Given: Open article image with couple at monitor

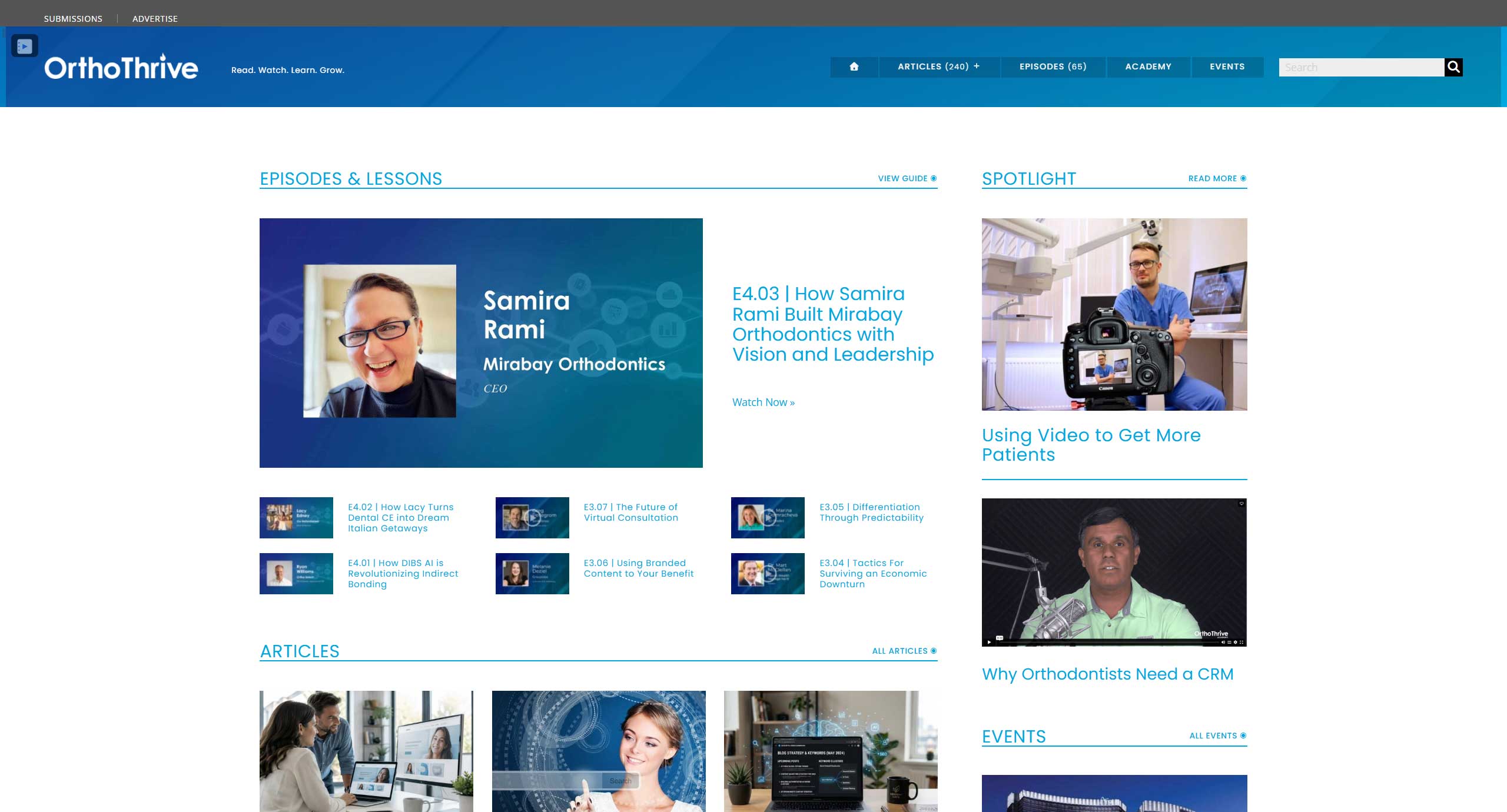Looking at the screenshot, I should point(366,751).
